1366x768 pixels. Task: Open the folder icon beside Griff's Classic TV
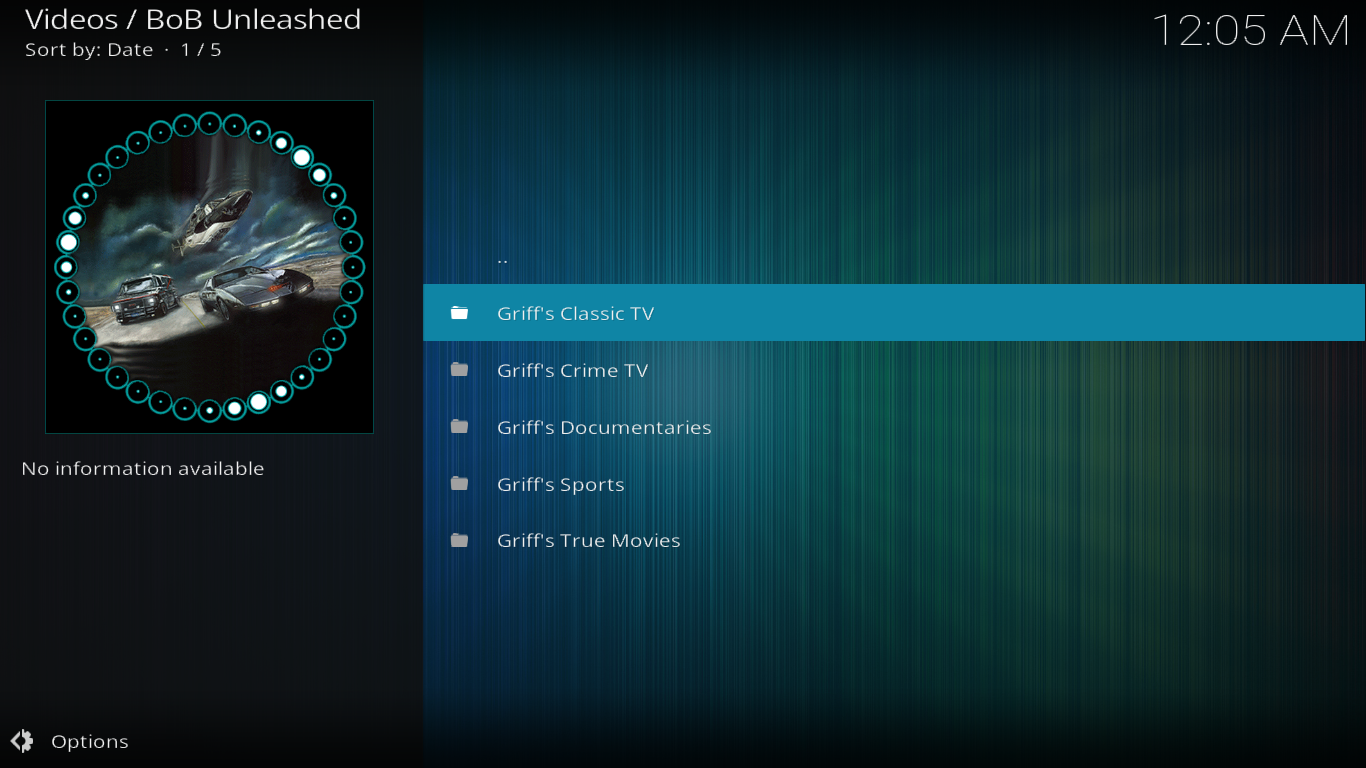pos(459,313)
